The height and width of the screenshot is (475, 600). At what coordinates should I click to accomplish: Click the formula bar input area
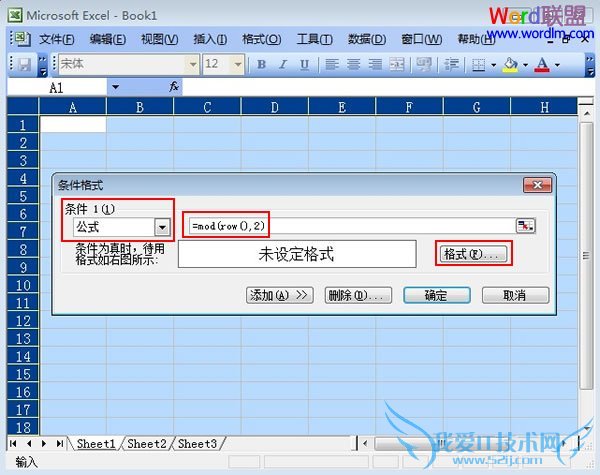pyautogui.click(x=388, y=87)
